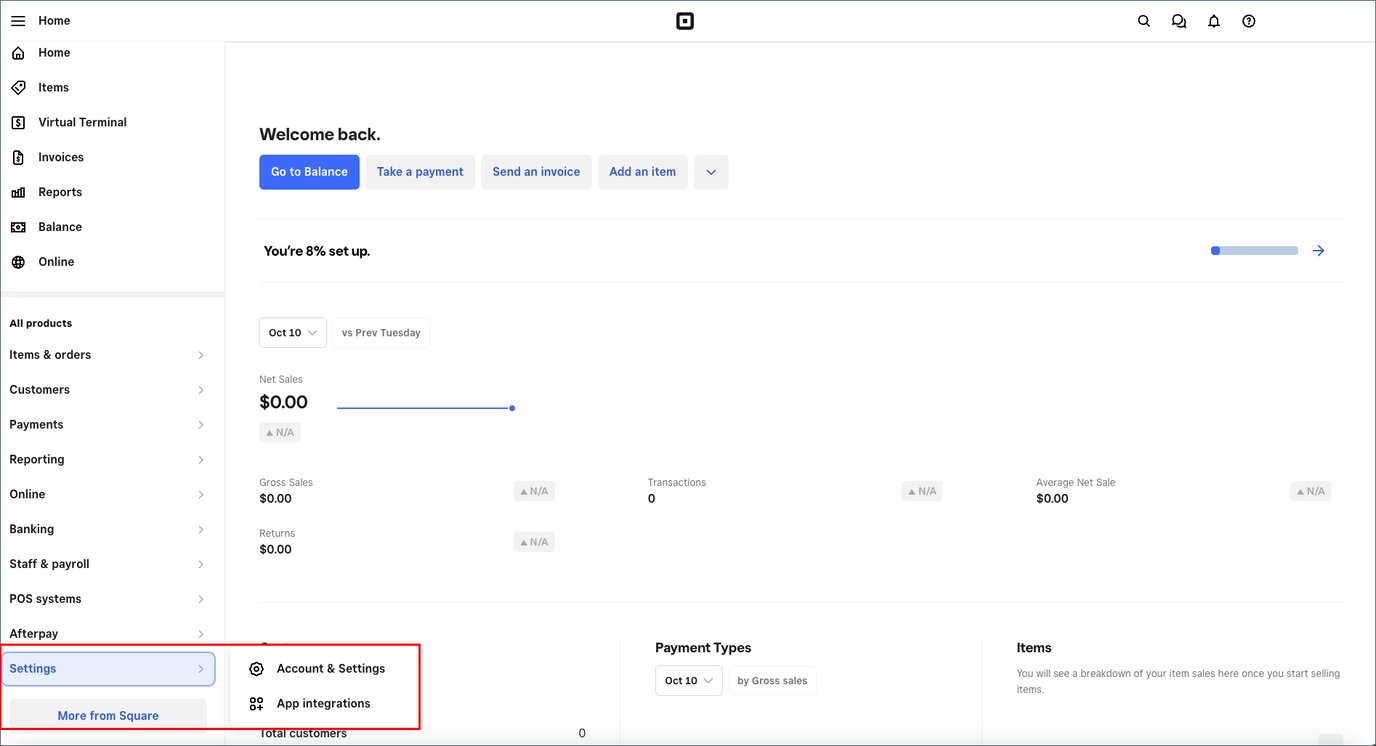Click the Online globe icon in sidebar
Viewport: 1376px width, 746px height.
[18, 262]
